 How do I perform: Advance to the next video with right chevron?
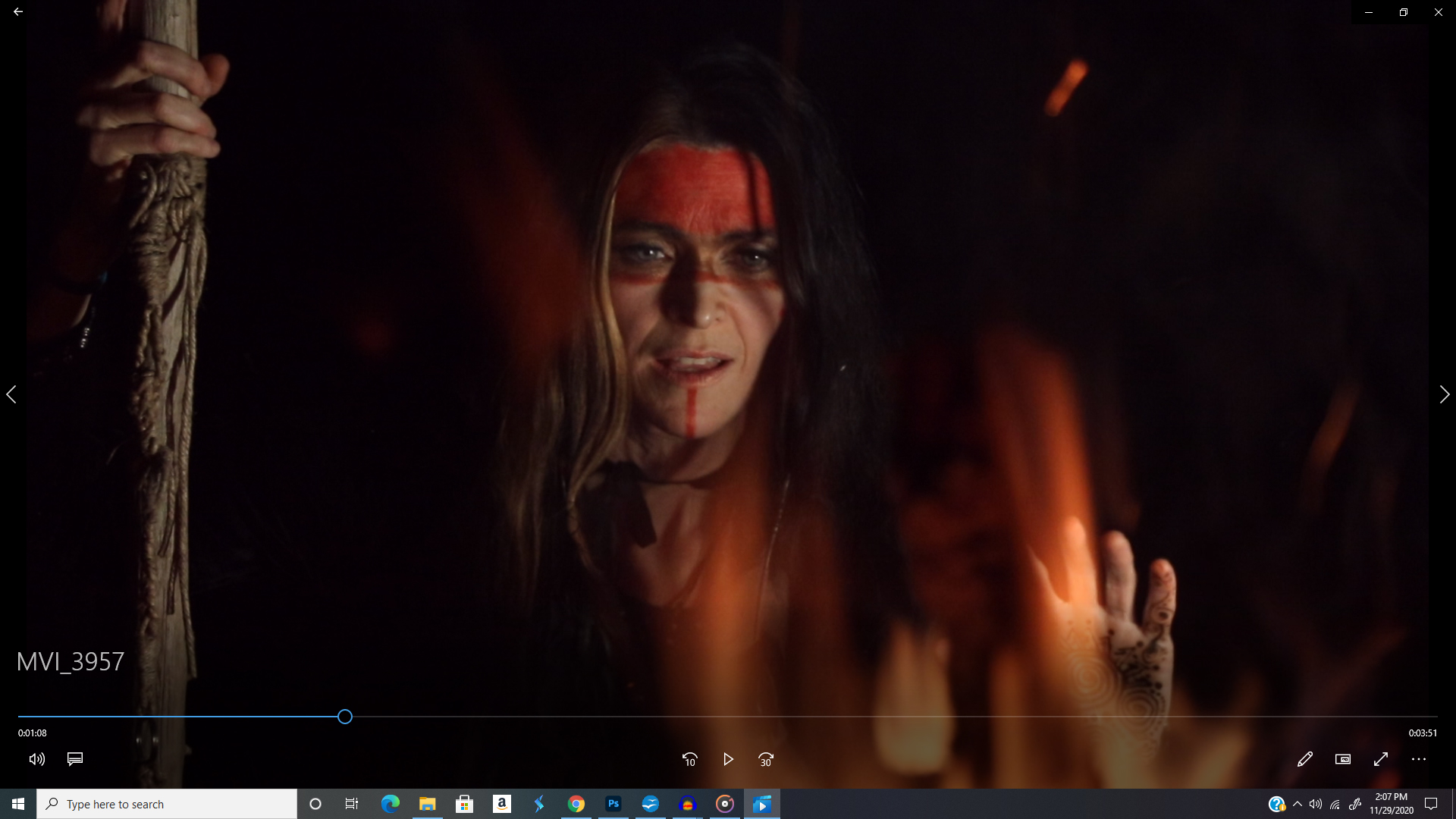click(x=1445, y=394)
